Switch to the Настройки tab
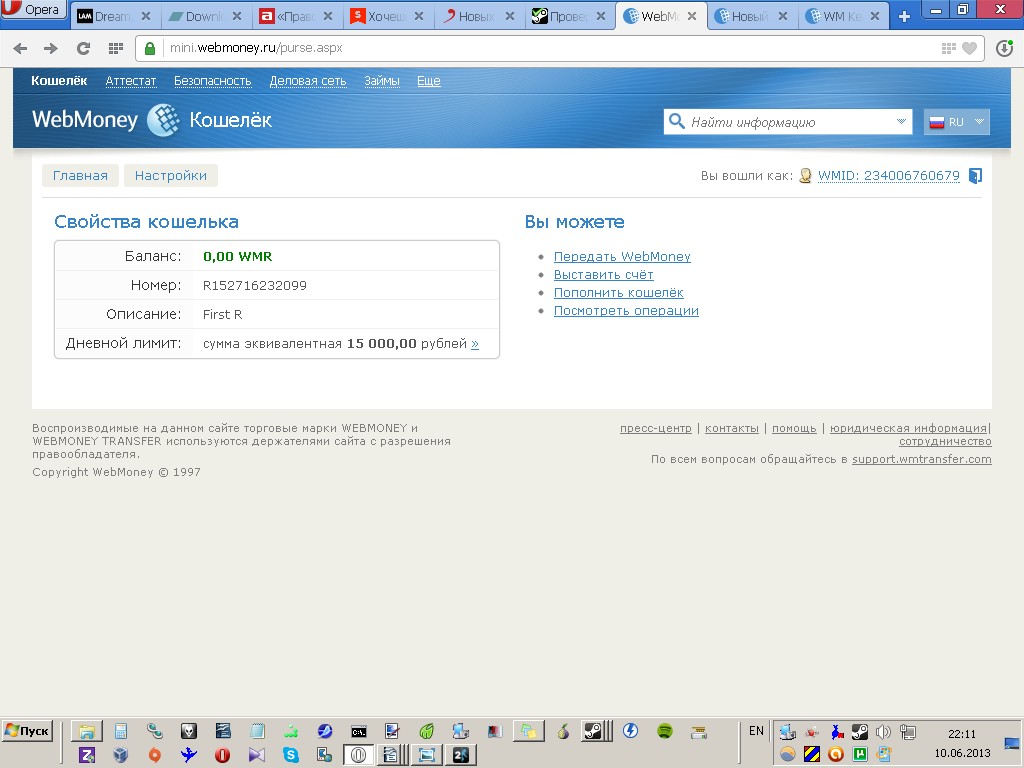 pyautogui.click(x=170, y=176)
